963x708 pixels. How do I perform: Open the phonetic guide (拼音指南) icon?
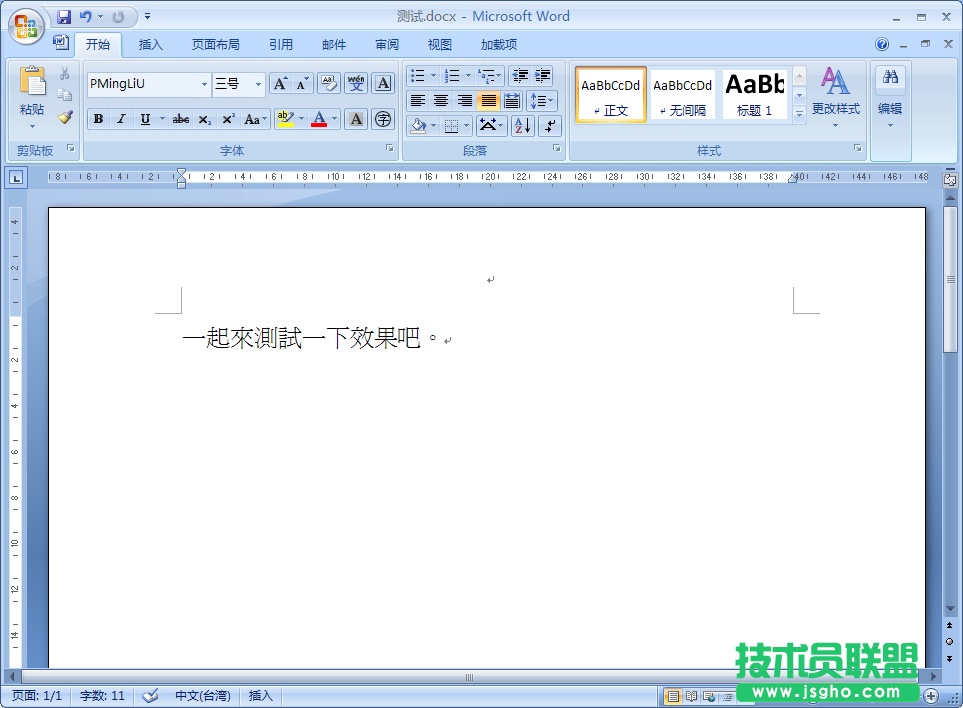(x=355, y=84)
